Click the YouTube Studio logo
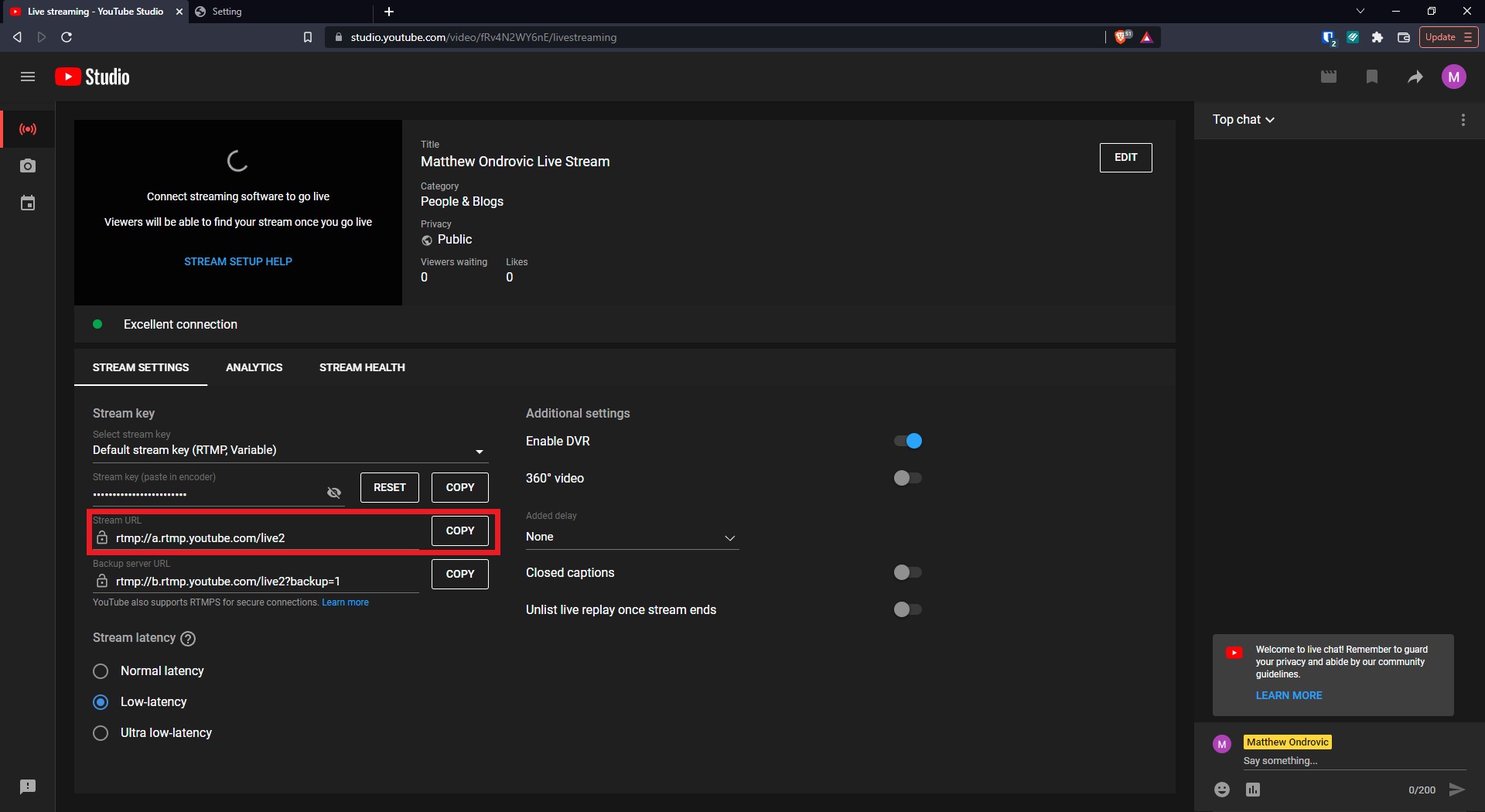1485x812 pixels. [92, 77]
